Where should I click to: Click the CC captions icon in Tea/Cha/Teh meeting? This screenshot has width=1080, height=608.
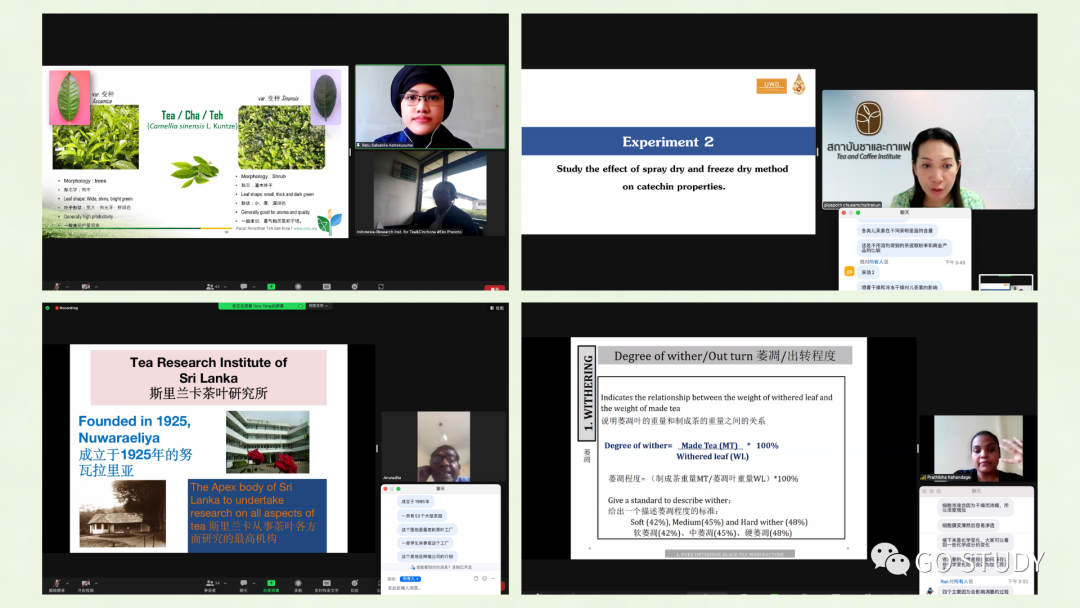click(x=326, y=286)
